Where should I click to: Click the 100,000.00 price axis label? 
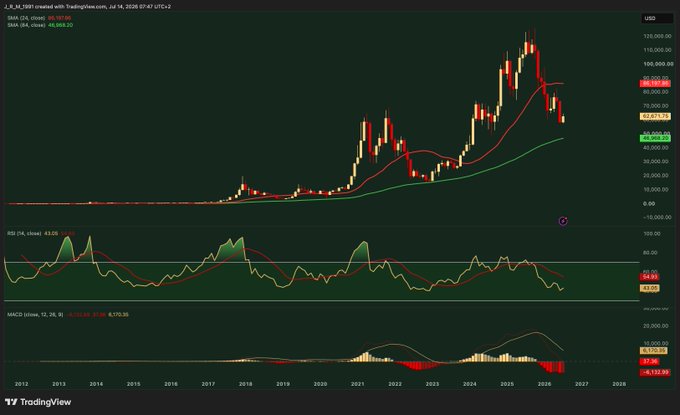point(658,64)
